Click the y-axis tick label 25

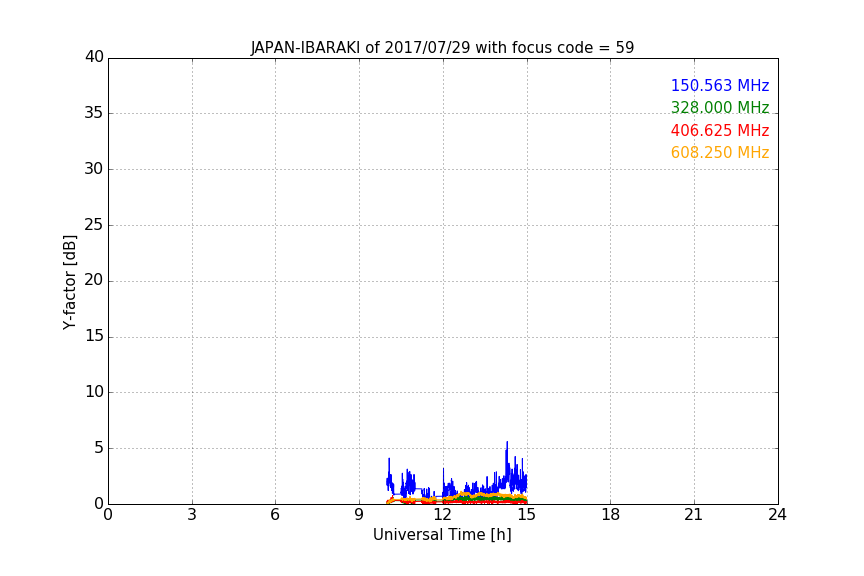click(x=94, y=224)
